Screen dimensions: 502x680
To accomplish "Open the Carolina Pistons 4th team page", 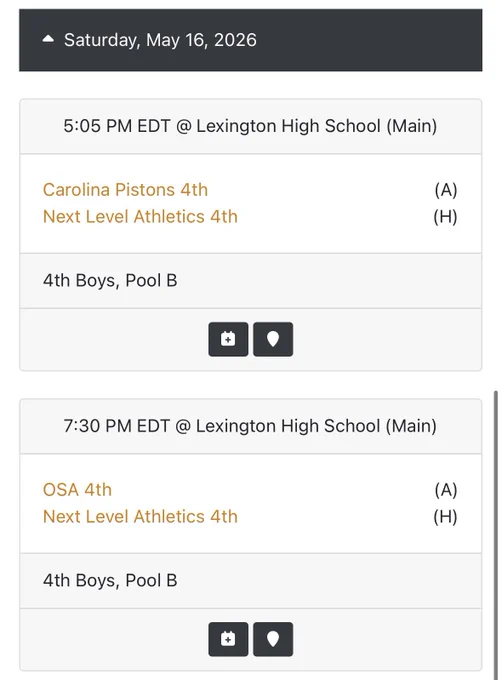I will coord(125,190).
